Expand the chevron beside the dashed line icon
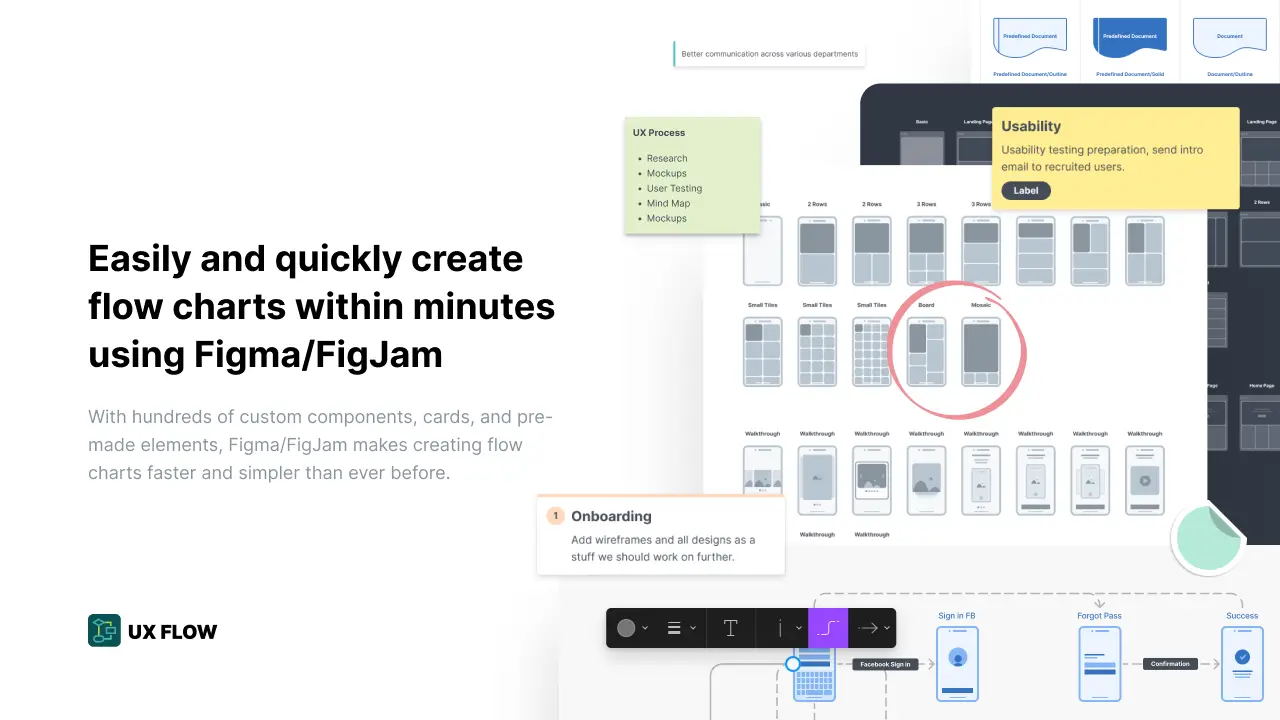This screenshot has height=720, width=1280. (x=798, y=629)
